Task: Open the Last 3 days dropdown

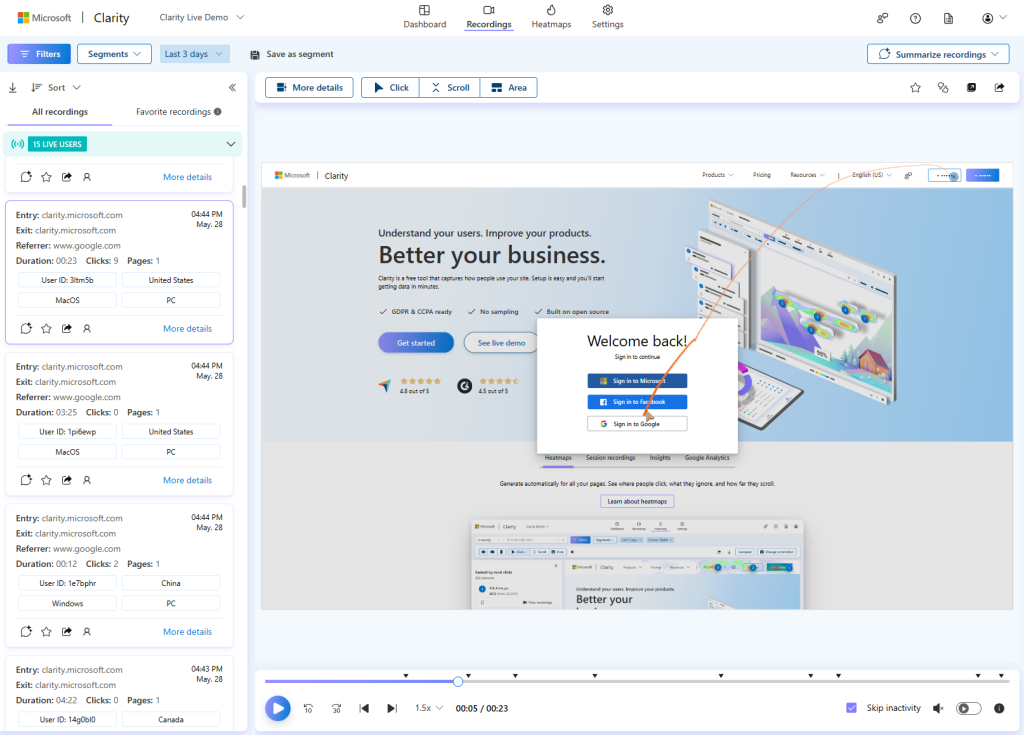Action: pyautogui.click(x=195, y=54)
